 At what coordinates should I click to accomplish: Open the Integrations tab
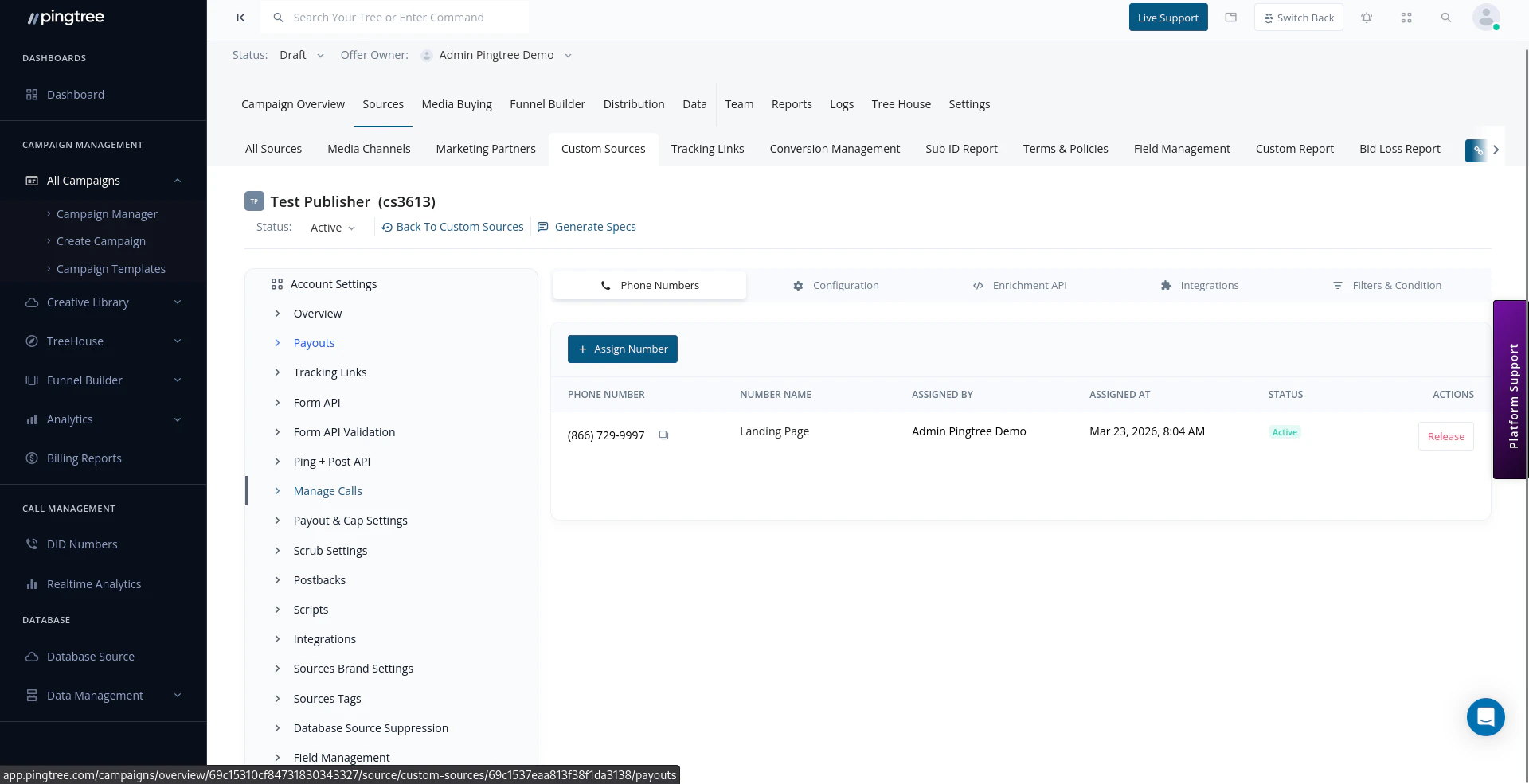(x=1200, y=286)
